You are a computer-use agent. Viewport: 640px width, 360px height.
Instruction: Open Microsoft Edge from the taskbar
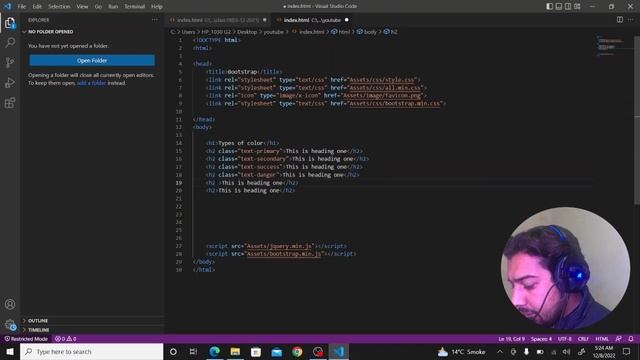coord(215,351)
